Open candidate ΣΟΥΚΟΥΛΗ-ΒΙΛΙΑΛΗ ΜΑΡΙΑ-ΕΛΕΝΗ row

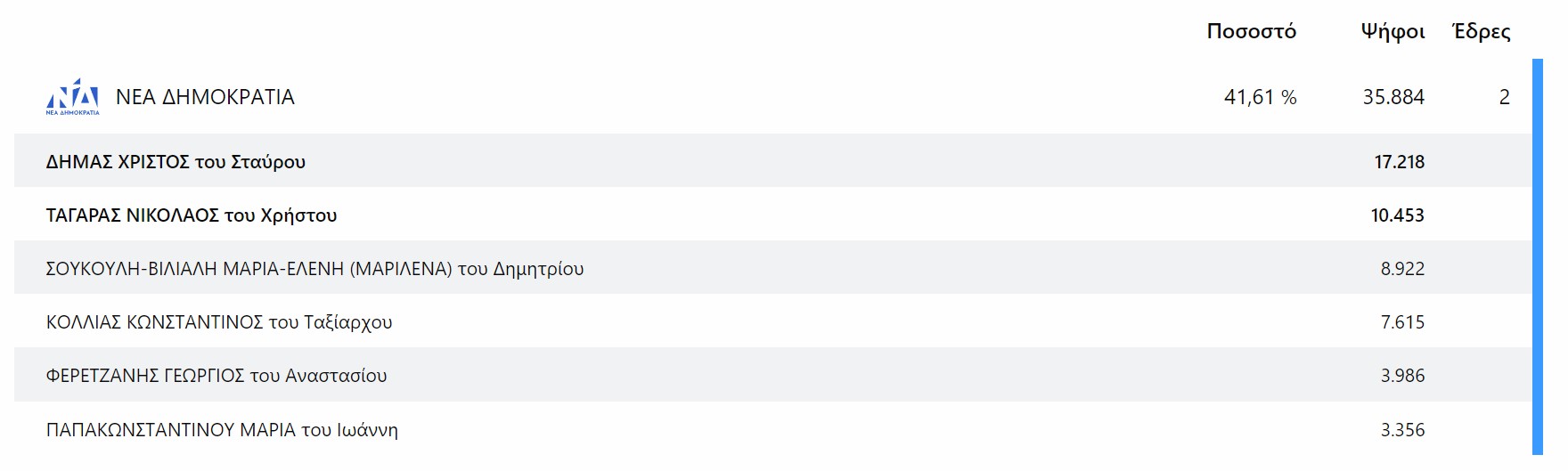coord(314,269)
